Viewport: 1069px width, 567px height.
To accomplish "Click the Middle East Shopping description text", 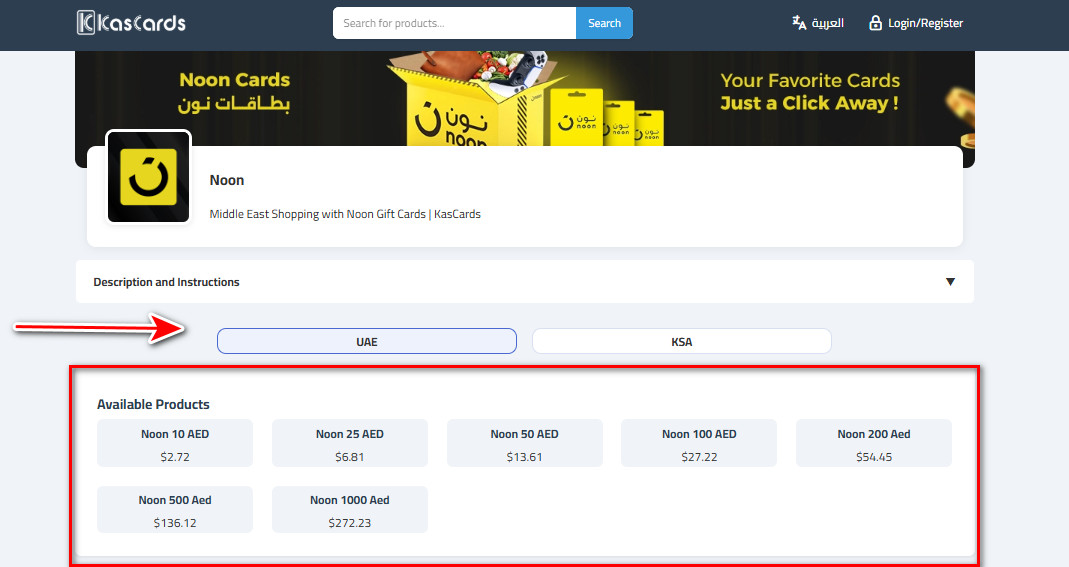I will coord(345,214).
